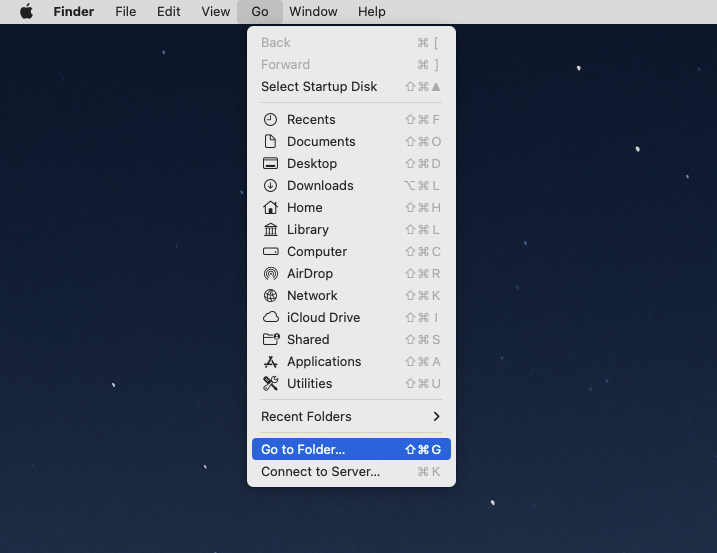This screenshot has height=553, width=717.
Task: Open the File menu
Action: pos(125,11)
